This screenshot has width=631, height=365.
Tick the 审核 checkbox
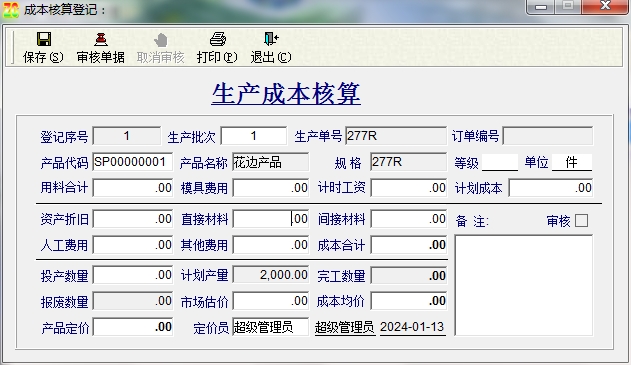point(581,221)
